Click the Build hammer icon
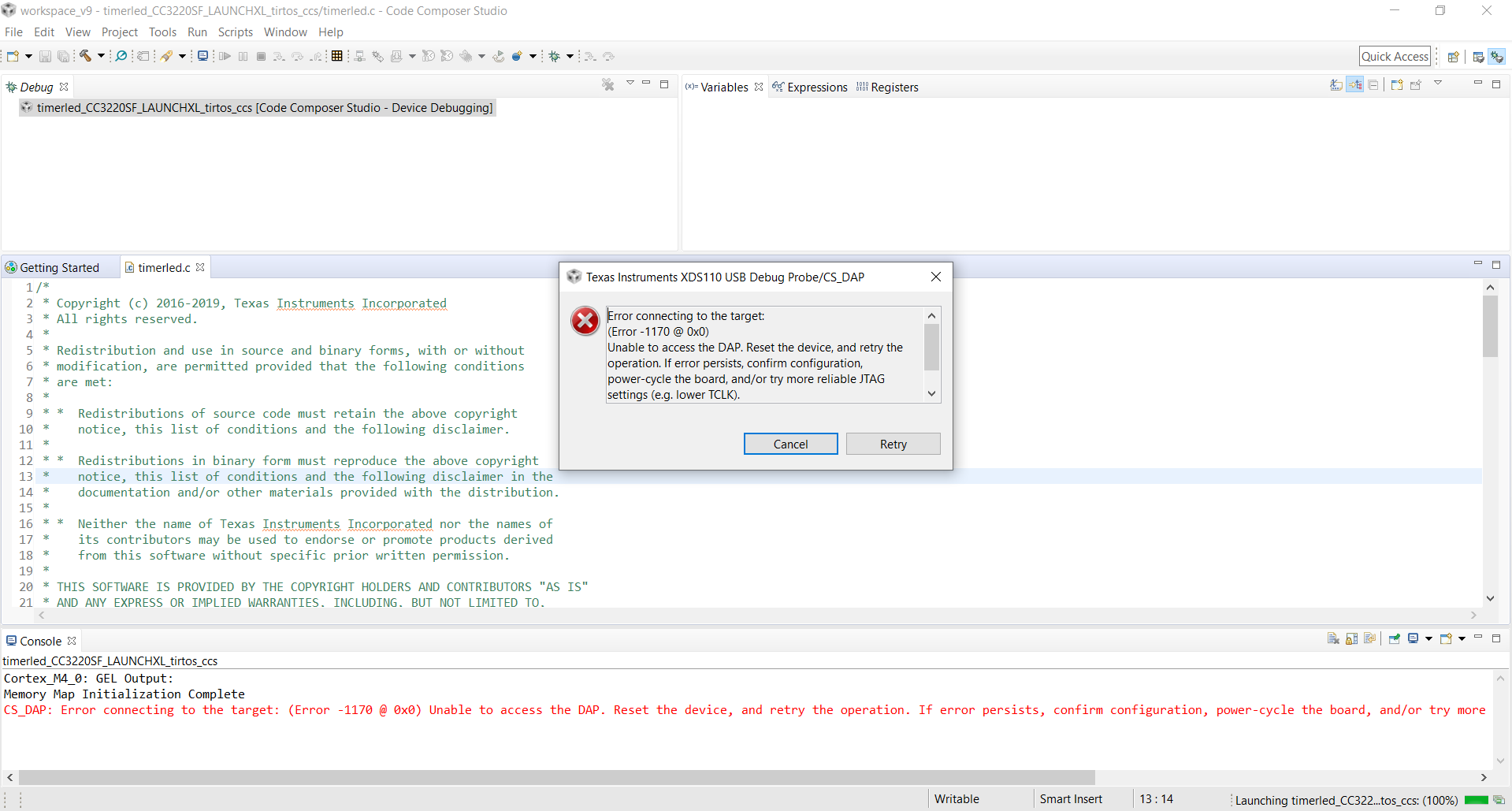The image size is (1512, 811). tap(86, 56)
